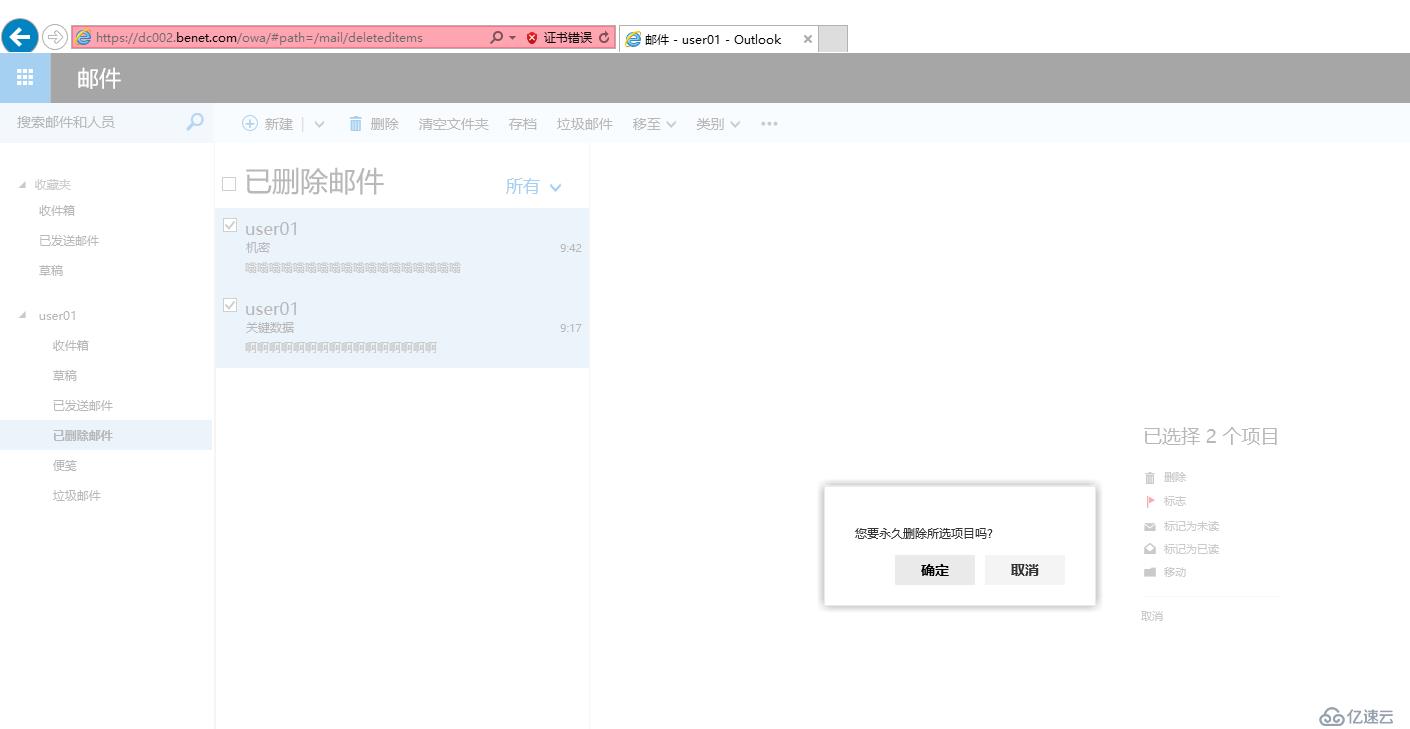Click 标志 in the selection pane
The image size is (1410, 729).
(x=1175, y=501)
